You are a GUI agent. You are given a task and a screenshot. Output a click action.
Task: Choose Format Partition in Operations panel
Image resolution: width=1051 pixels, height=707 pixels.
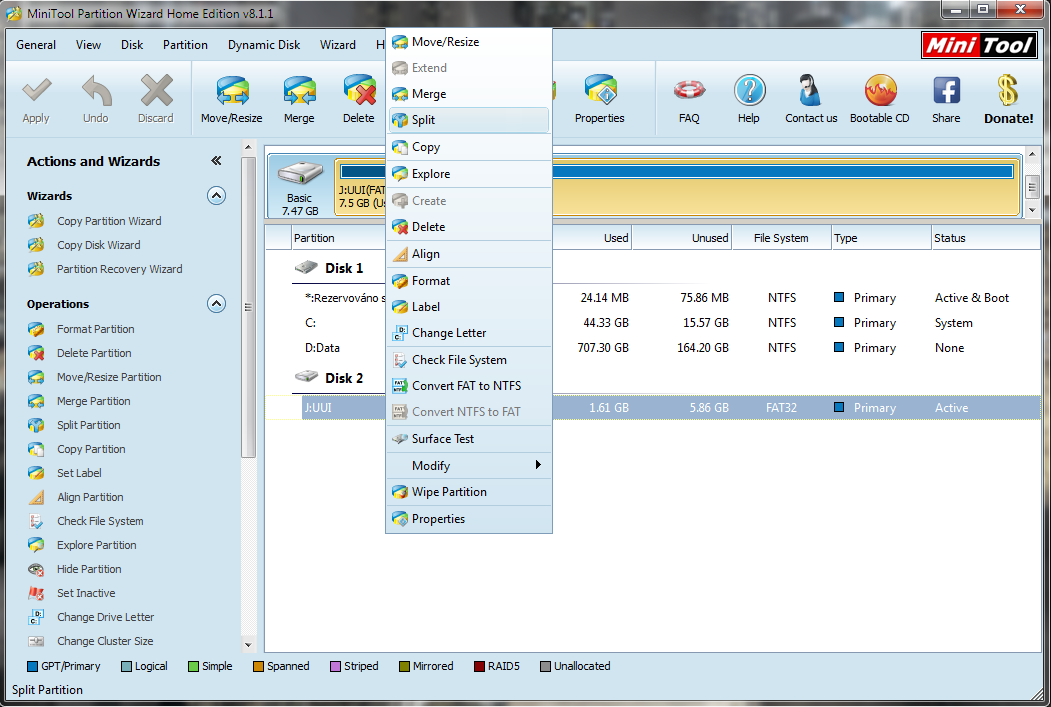tap(95, 329)
